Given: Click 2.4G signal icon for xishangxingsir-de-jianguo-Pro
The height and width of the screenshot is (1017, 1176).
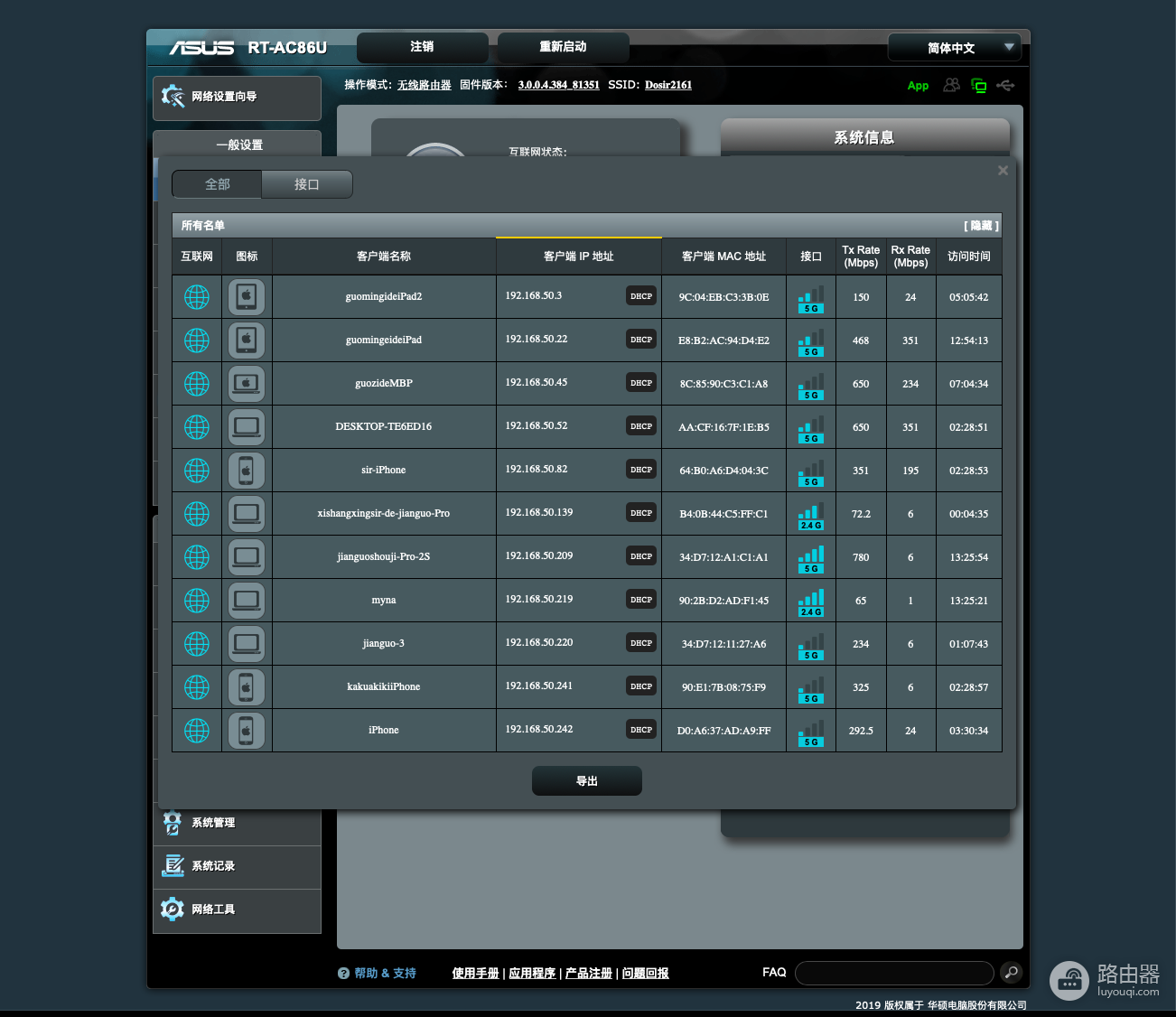Looking at the screenshot, I should [x=811, y=517].
